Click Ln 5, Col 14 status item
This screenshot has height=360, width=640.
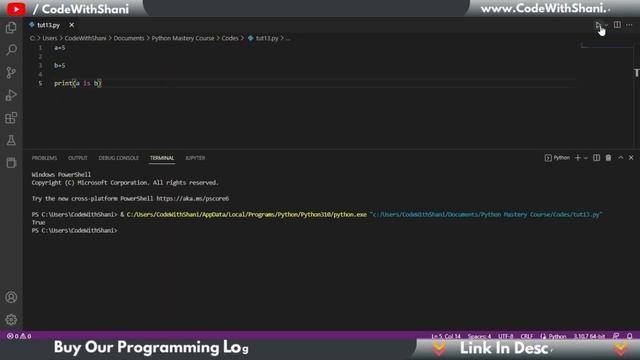[446, 336]
